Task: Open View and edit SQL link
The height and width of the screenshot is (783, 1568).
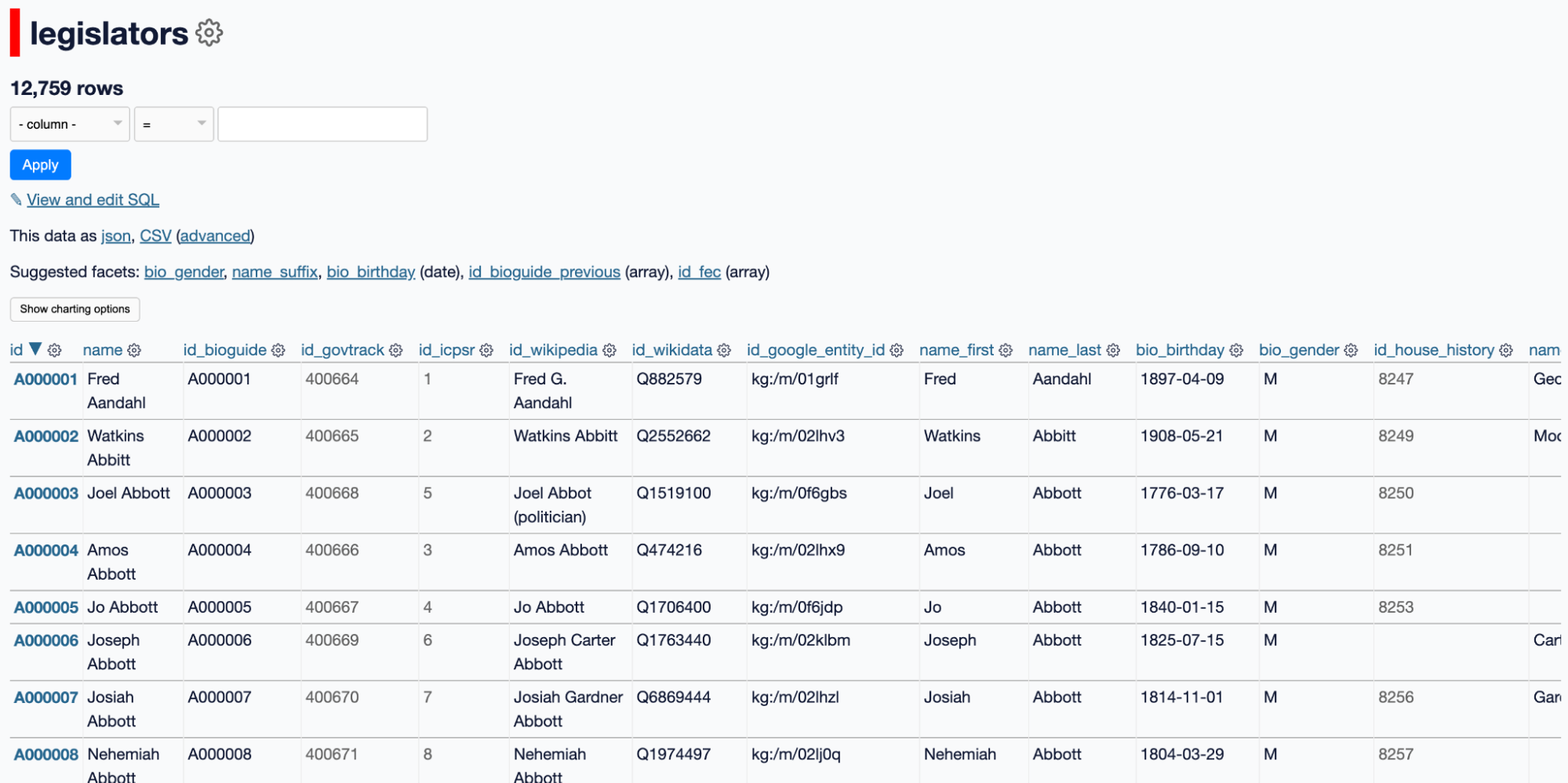Action: 93,200
